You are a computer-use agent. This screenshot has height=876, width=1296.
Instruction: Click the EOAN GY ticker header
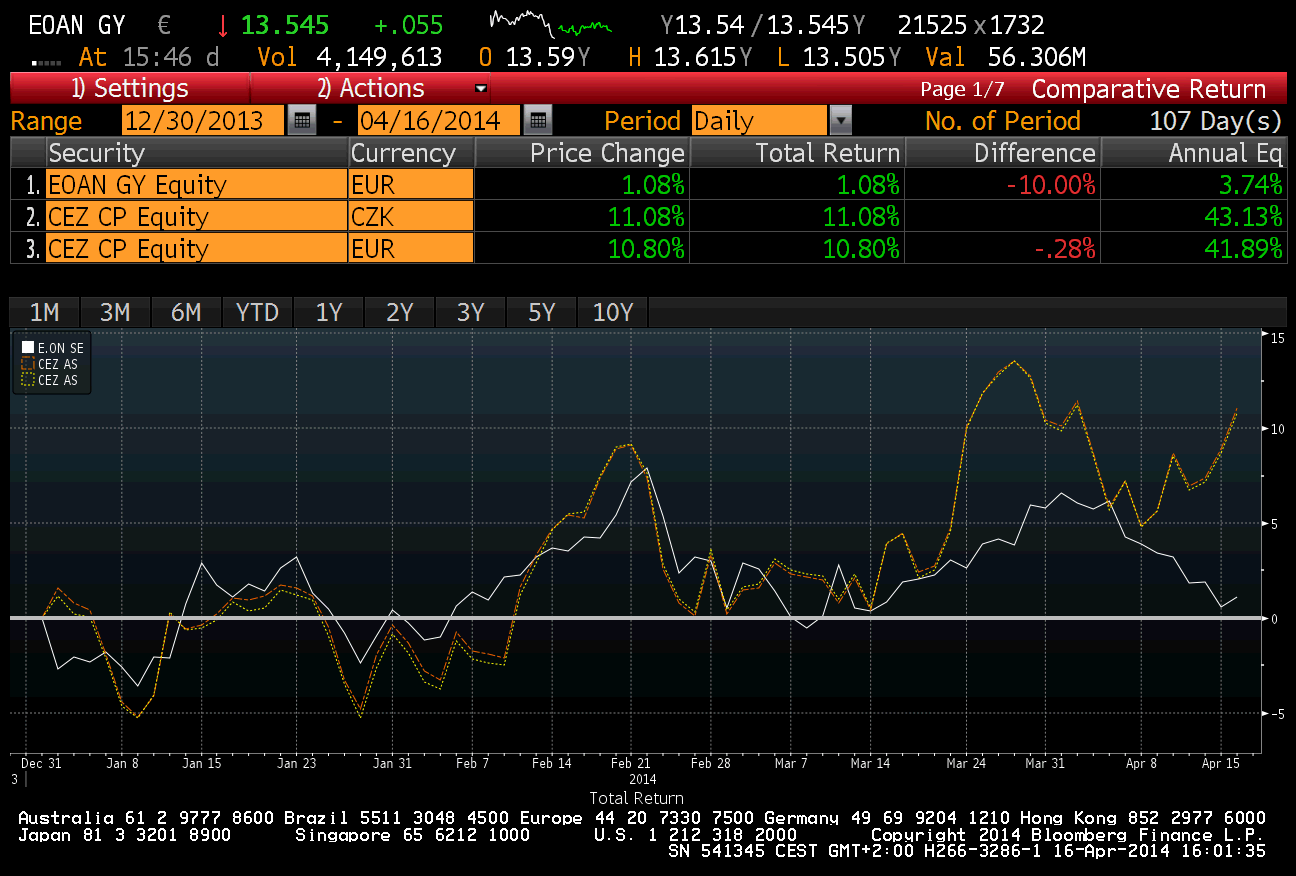(76, 25)
